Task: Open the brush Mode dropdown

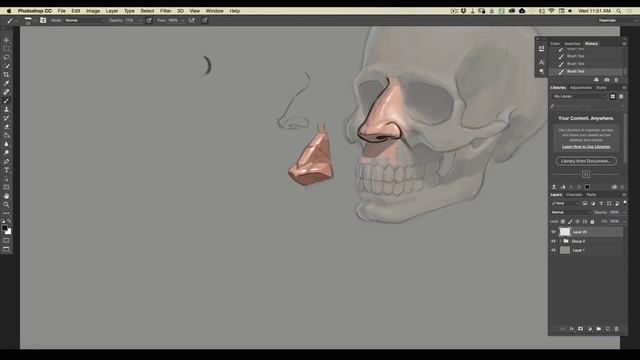Action: coord(85,20)
